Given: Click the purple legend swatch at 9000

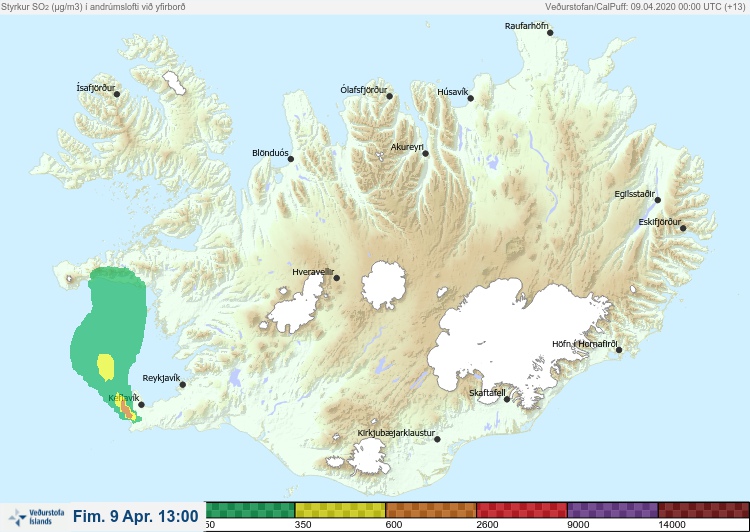Looking at the screenshot, I should click(613, 510).
